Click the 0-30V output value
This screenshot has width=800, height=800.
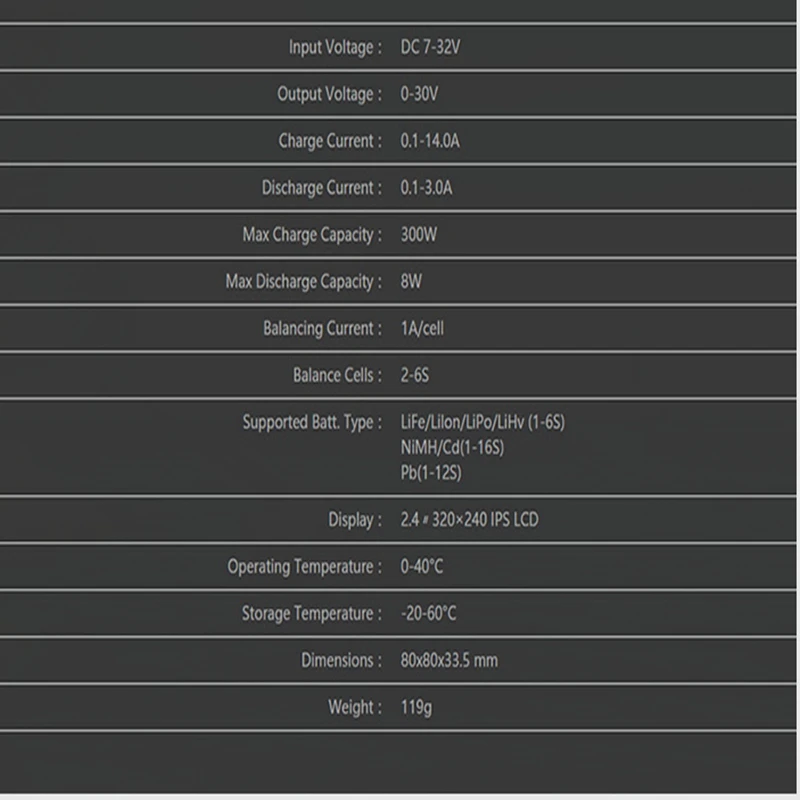419,94
